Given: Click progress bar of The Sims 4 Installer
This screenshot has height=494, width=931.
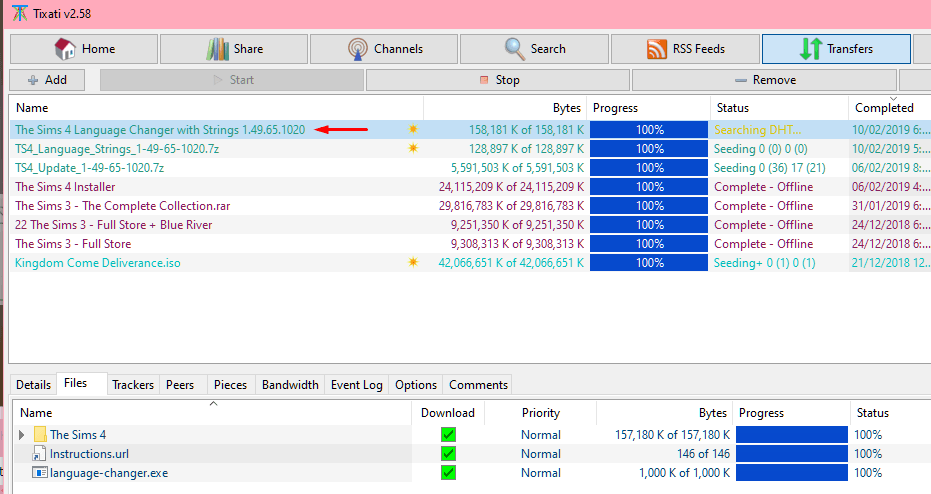Looking at the screenshot, I should pyautogui.click(x=649, y=186).
